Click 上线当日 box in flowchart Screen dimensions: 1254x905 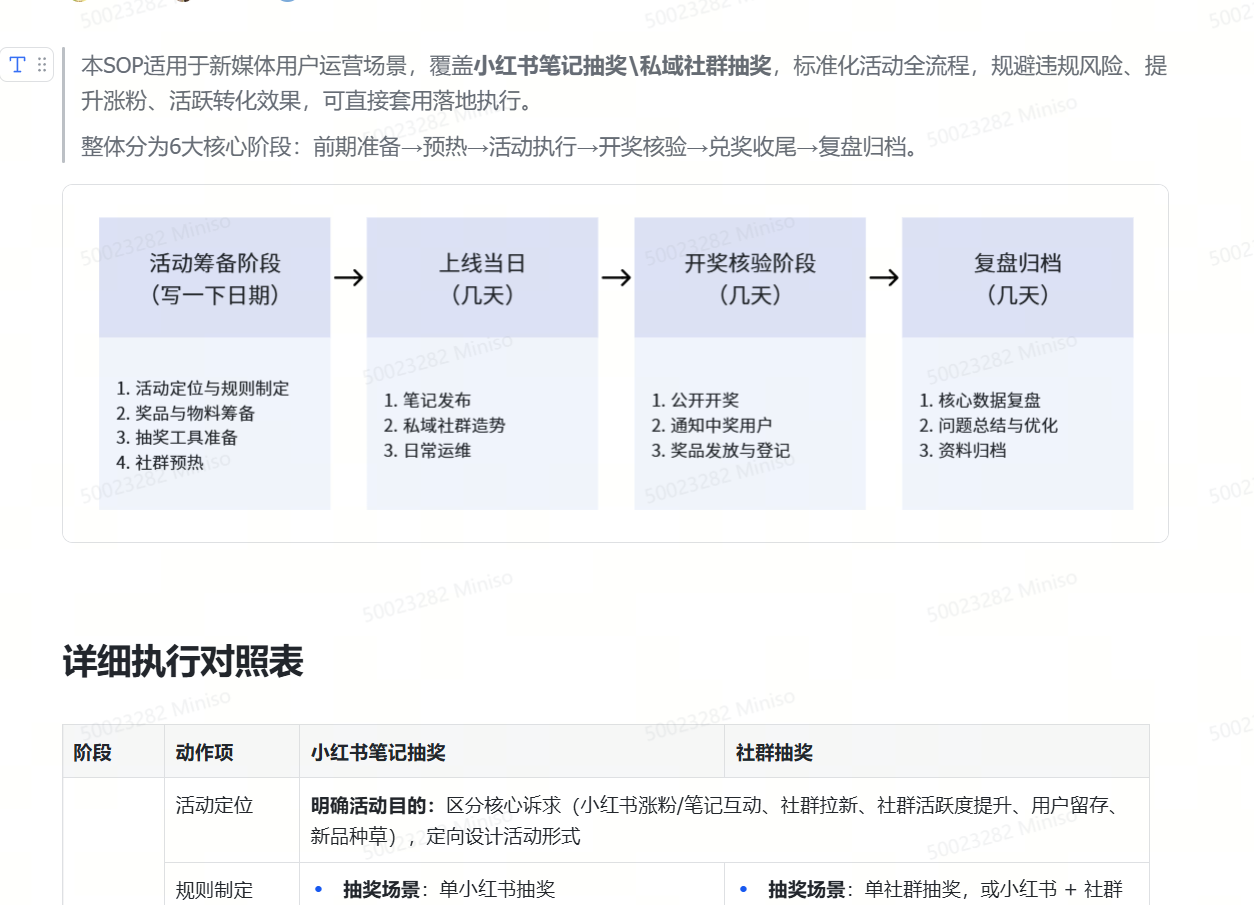(x=482, y=278)
